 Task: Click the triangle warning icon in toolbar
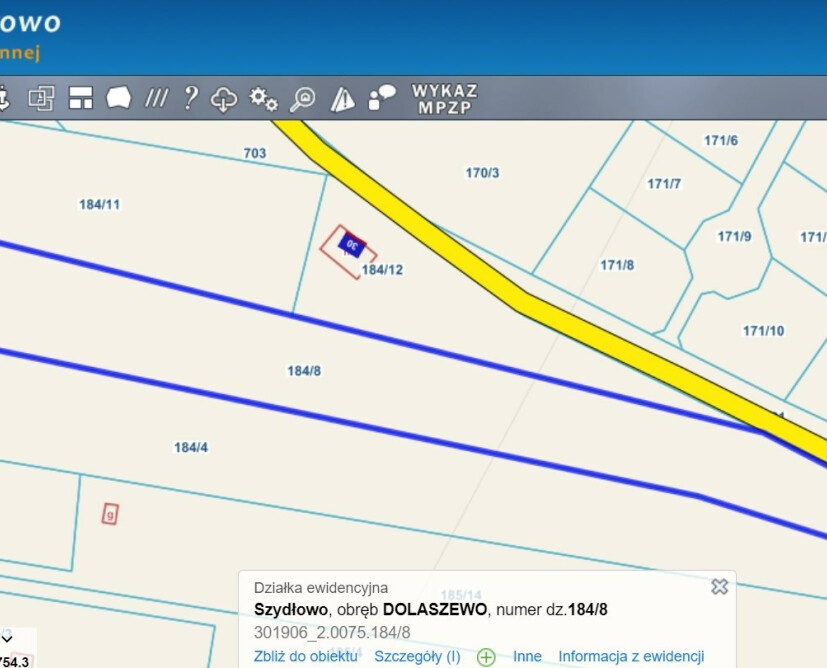(343, 98)
